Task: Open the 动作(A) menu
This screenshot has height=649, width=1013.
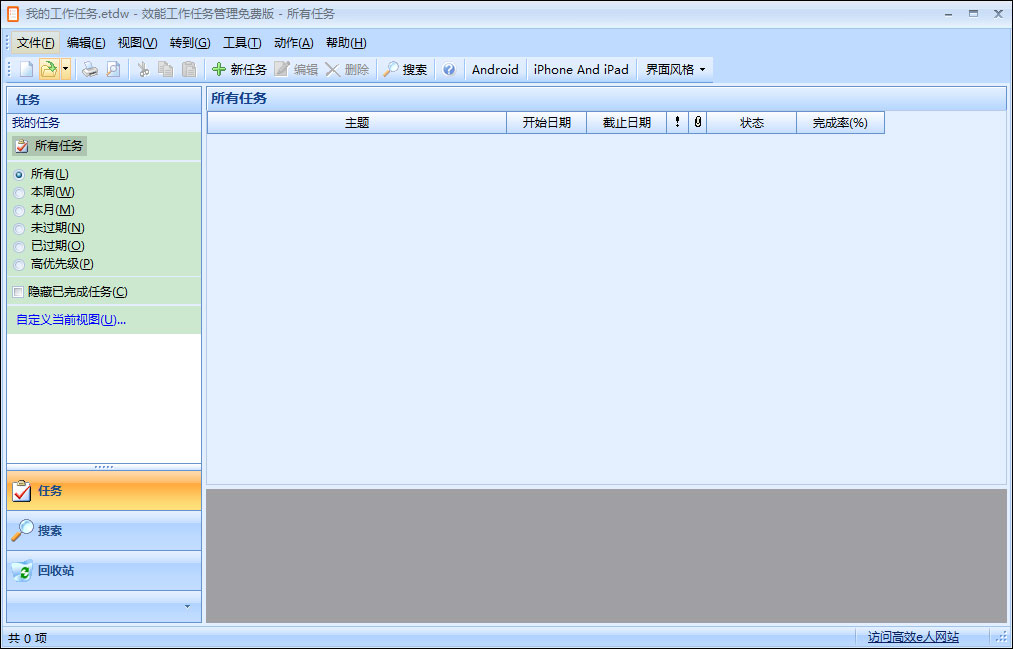Action: click(x=293, y=43)
